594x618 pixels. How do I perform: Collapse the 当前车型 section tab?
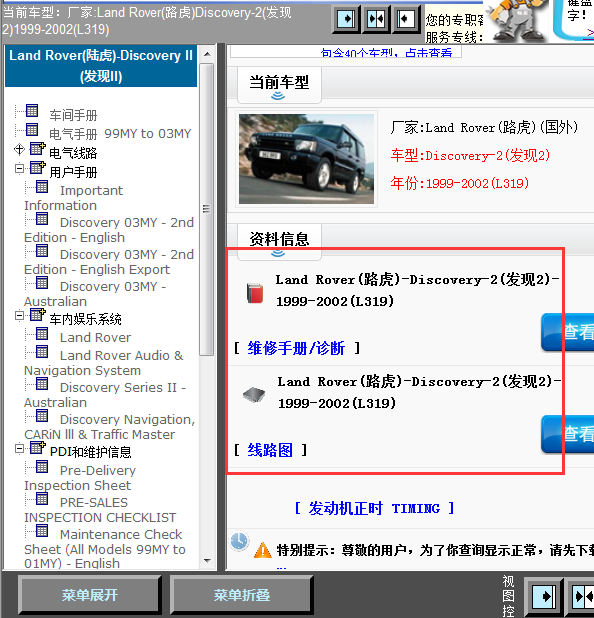coord(279,85)
